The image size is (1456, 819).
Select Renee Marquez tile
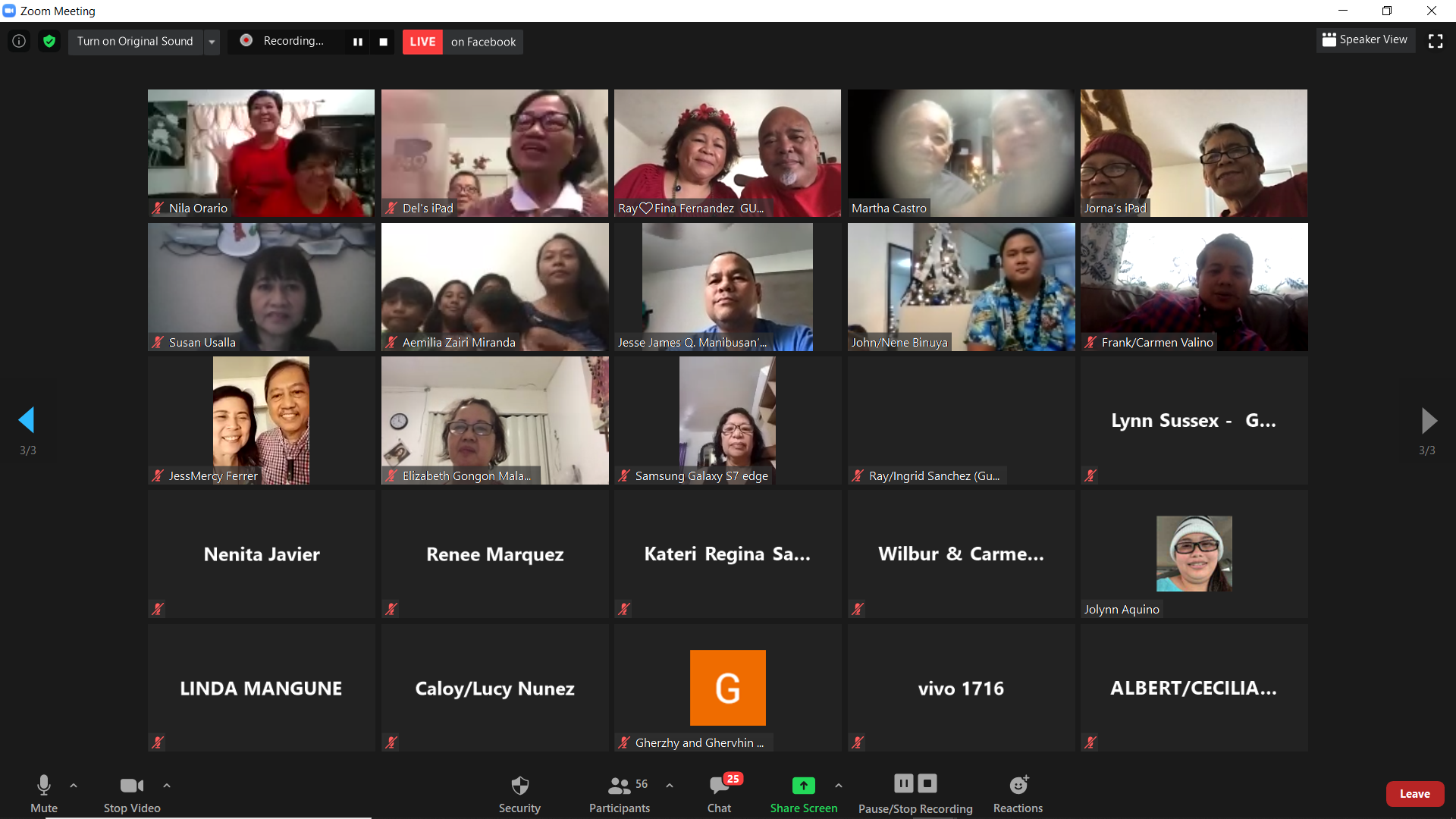pyautogui.click(x=494, y=554)
